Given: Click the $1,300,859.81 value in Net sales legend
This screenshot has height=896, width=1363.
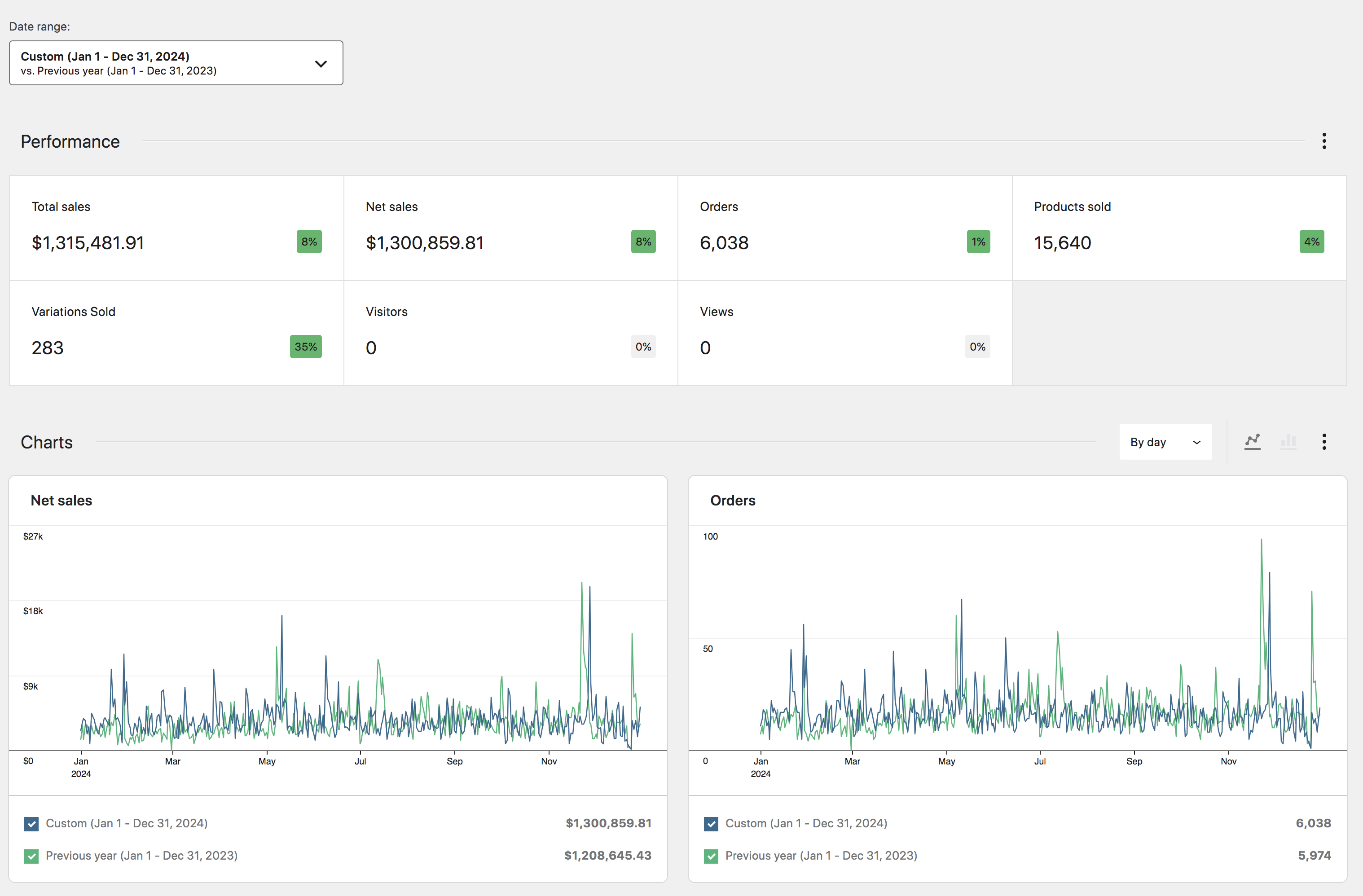Looking at the screenshot, I should tap(608, 823).
